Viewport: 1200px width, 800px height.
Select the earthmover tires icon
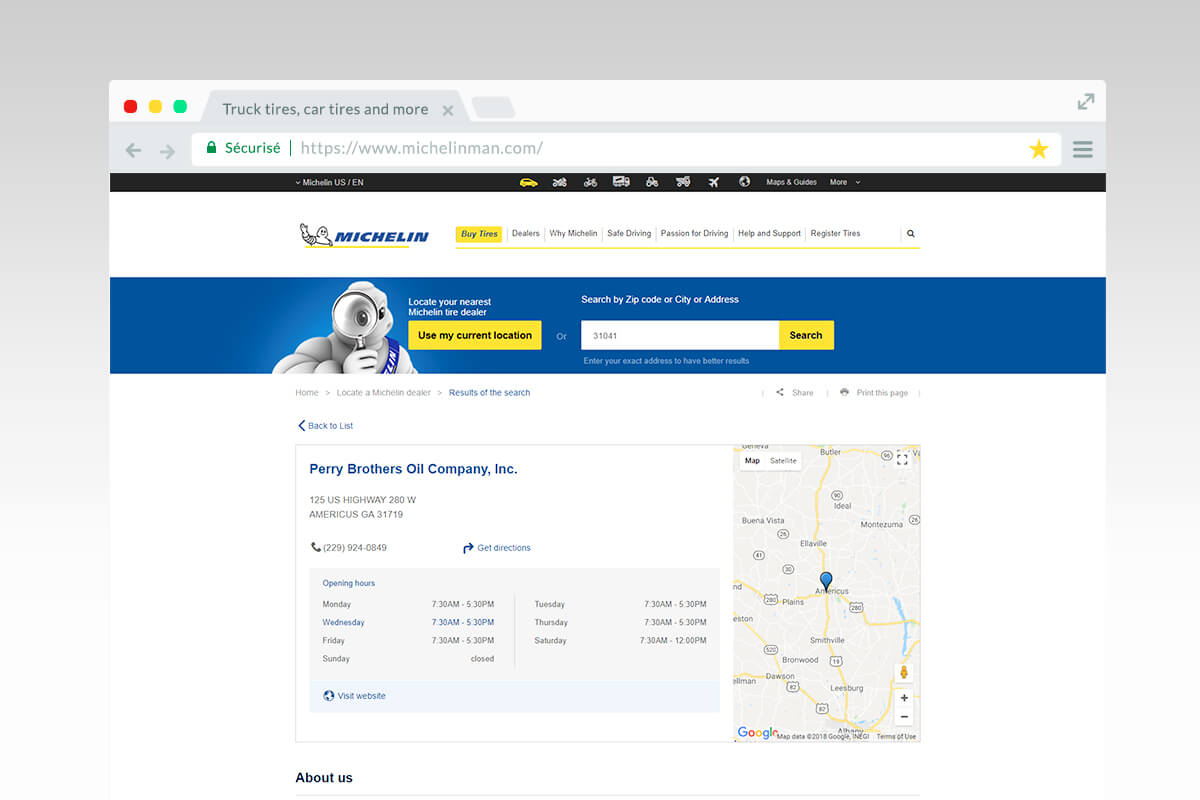[x=683, y=182]
